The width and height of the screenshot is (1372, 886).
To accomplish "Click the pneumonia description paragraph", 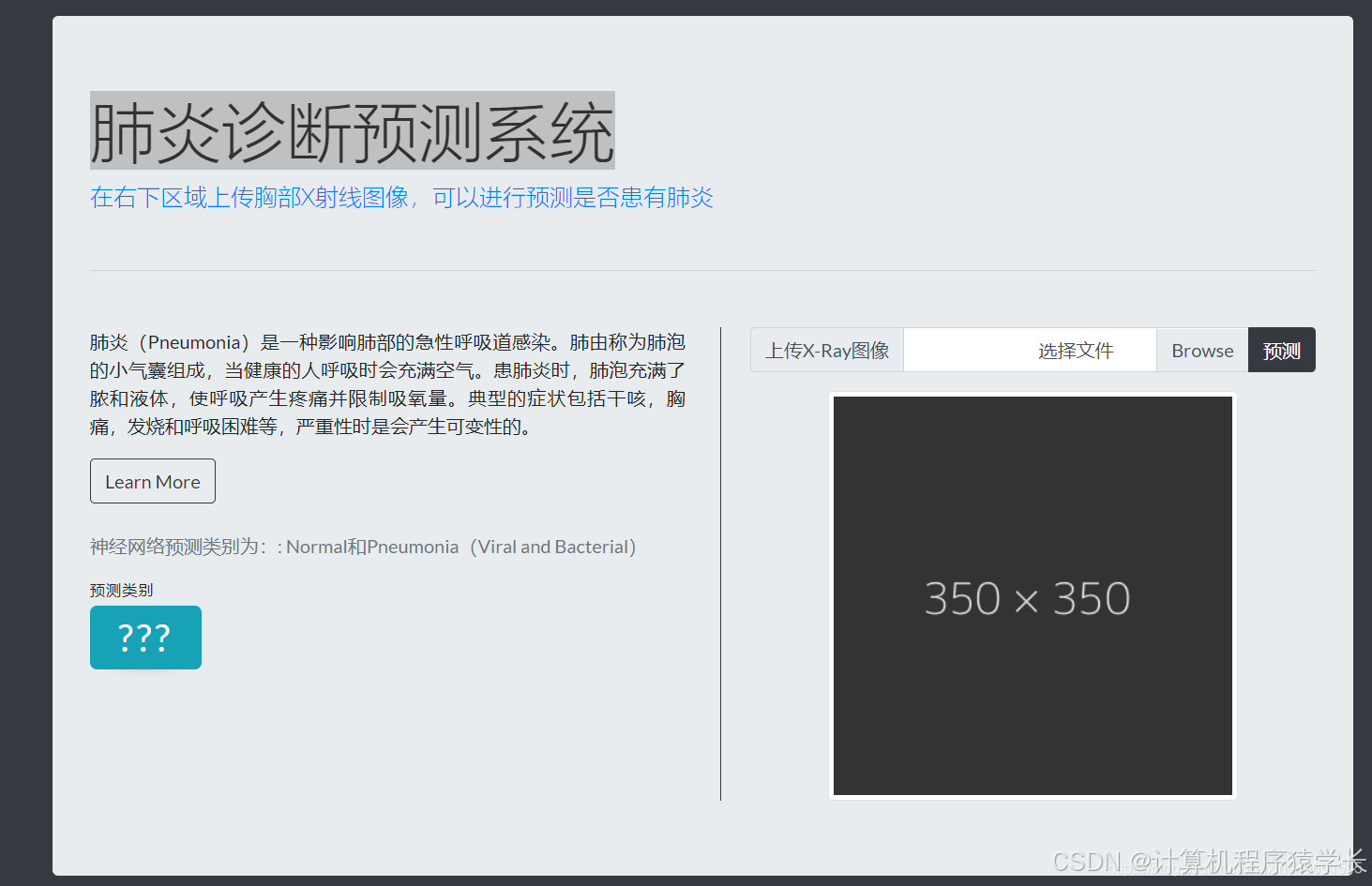I will pyautogui.click(x=387, y=398).
